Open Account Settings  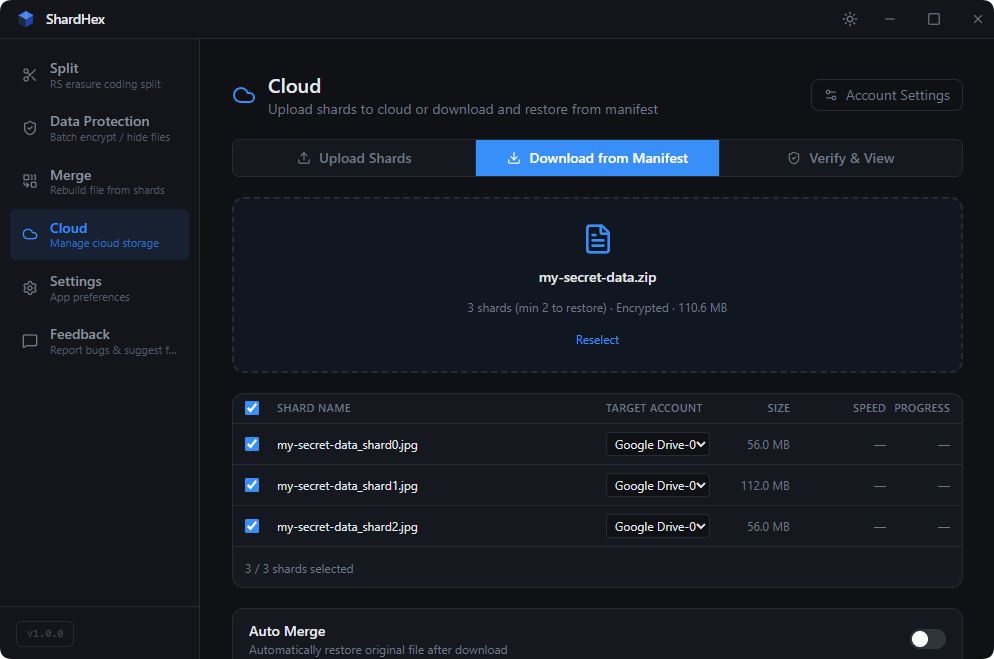click(x=887, y=95)
